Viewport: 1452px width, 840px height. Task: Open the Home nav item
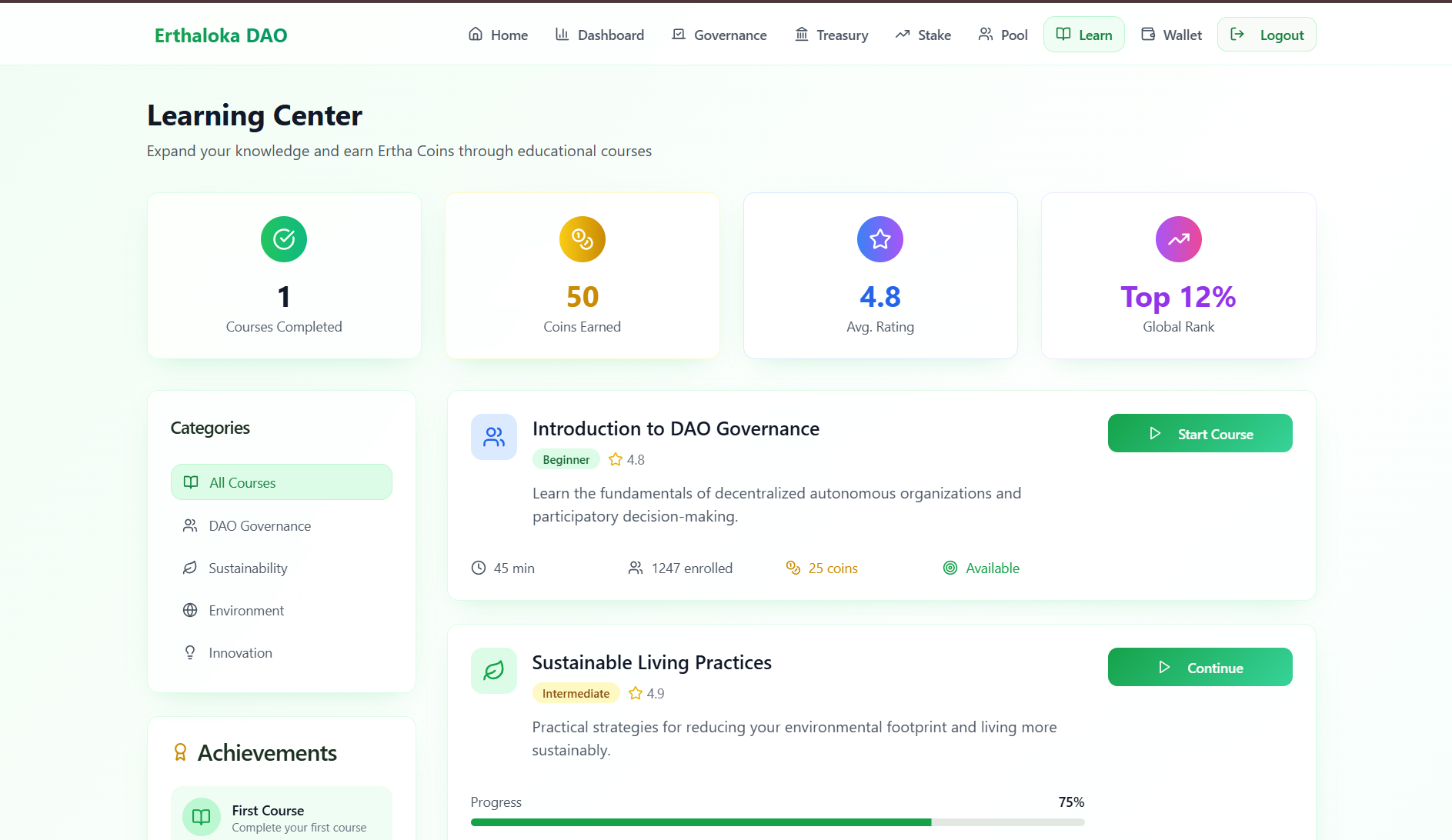(498, 35)
